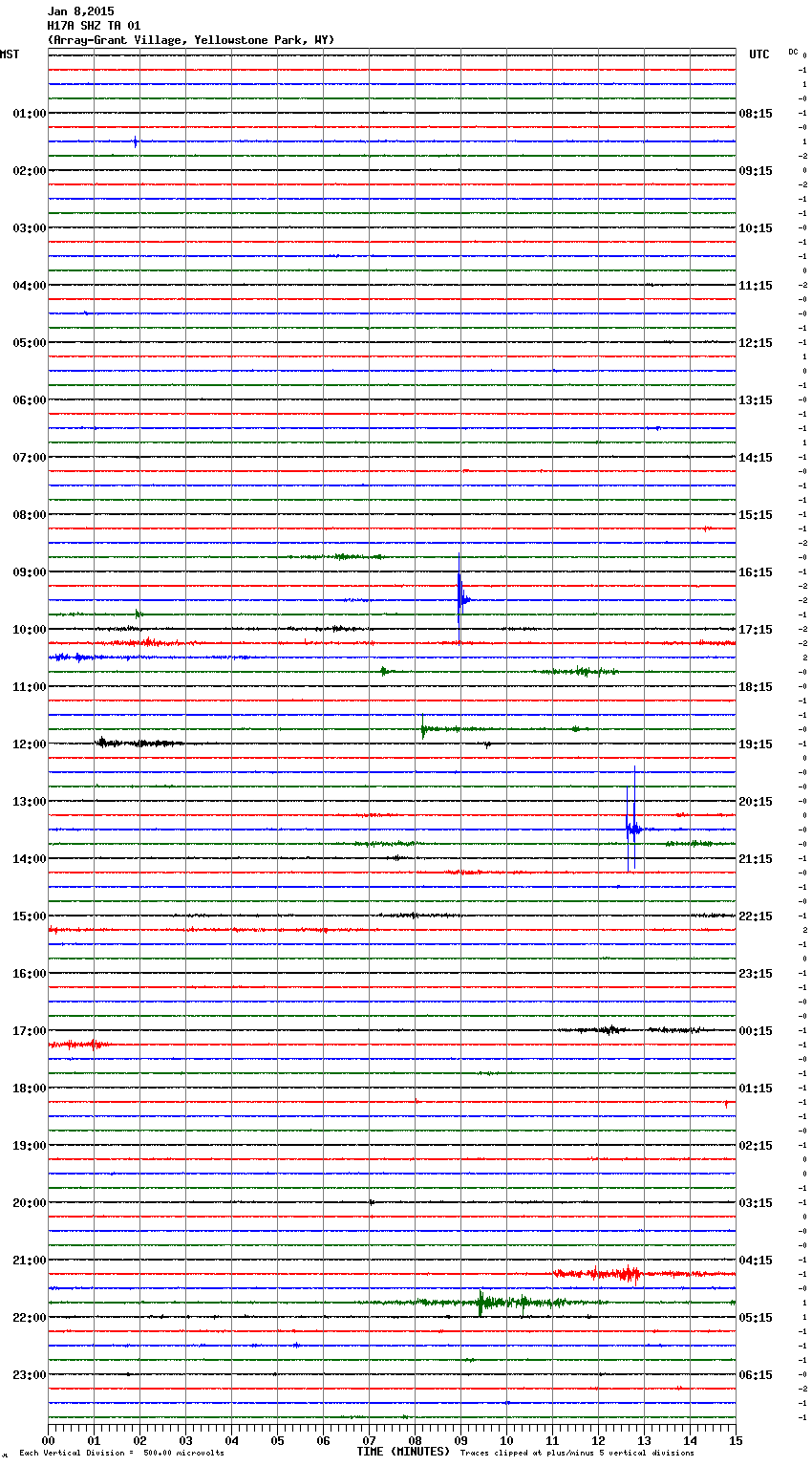
Task: Click the 16:15 UTC time label
Action: coord(756,572)
